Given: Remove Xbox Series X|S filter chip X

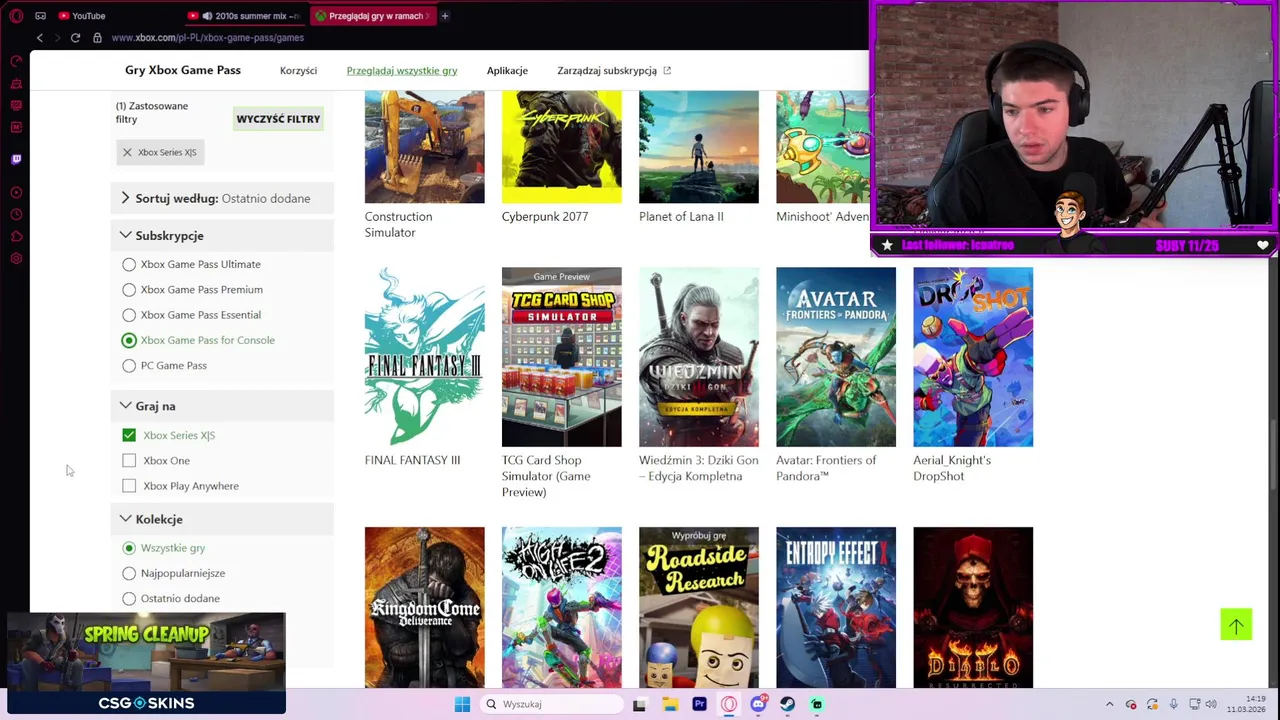Looking at the screenshot, I should [x=127, y=152].
